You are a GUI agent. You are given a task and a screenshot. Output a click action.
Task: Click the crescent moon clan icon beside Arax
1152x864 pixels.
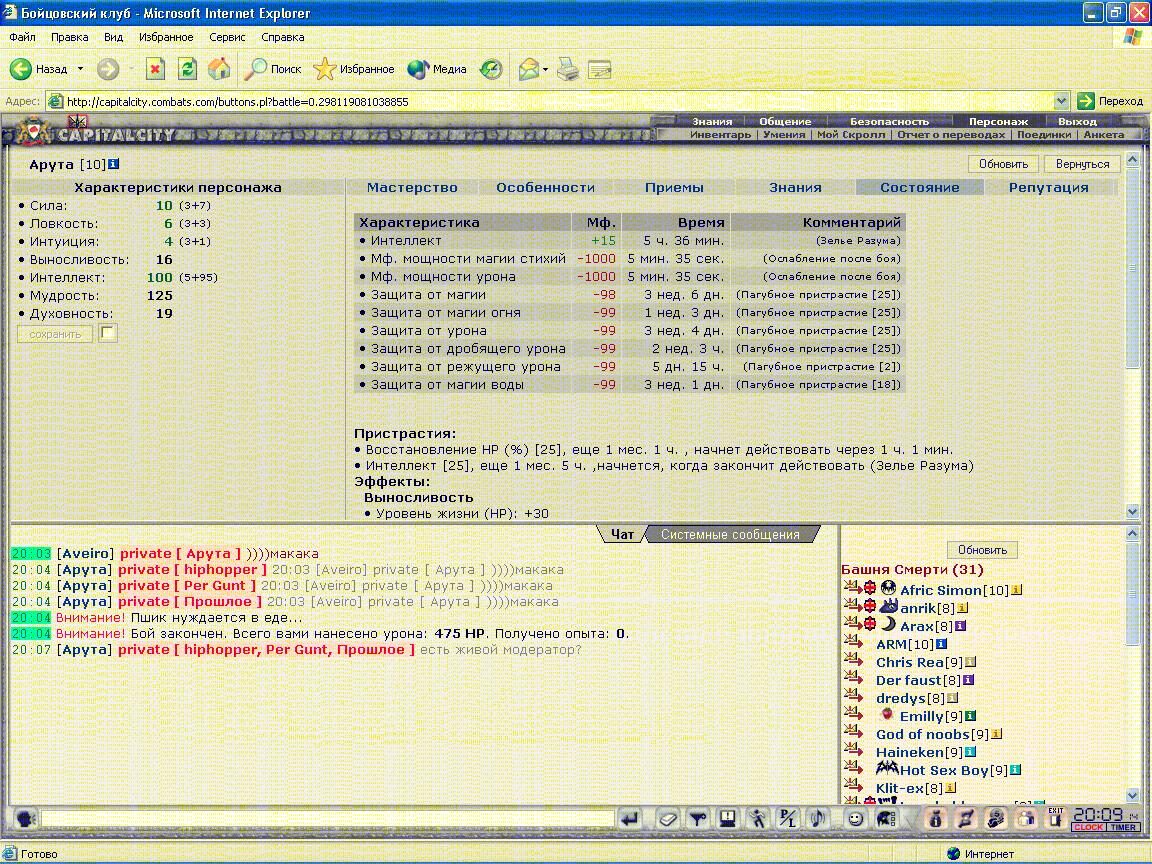(889, 624)
